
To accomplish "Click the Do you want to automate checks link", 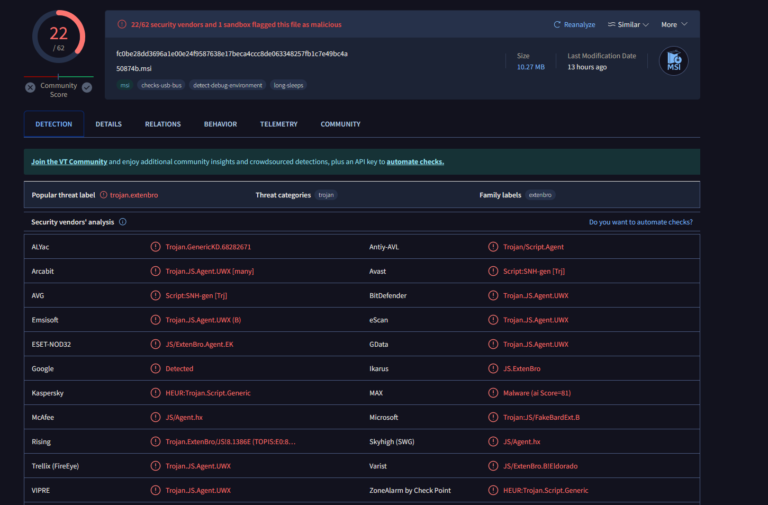I will tap(641, 222).
